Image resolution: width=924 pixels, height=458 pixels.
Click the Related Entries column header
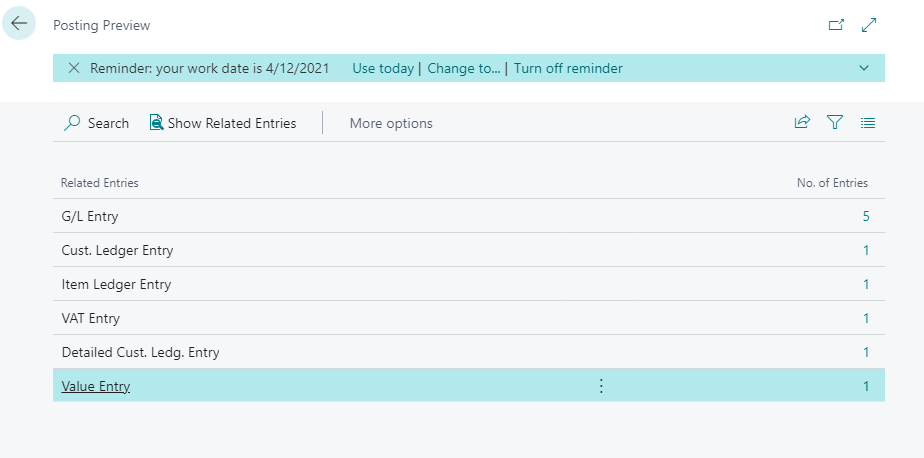(100, 183)
